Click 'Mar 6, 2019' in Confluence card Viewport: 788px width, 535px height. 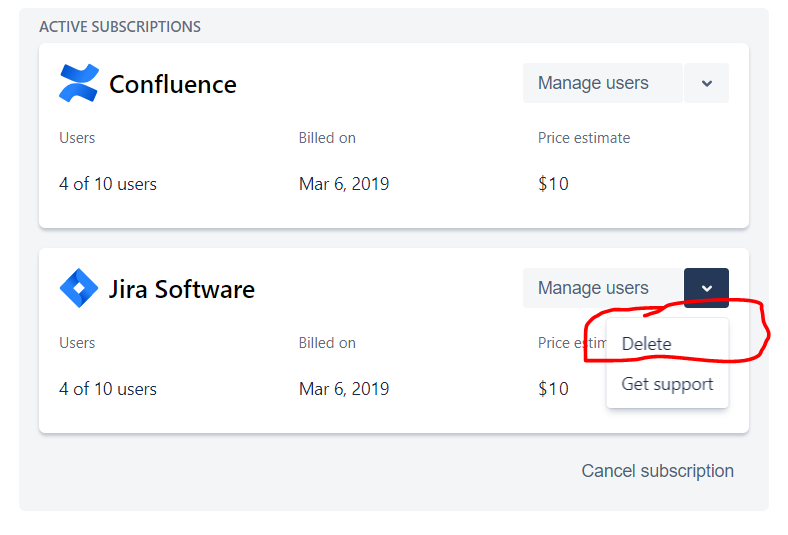click(x=344, y=184)
